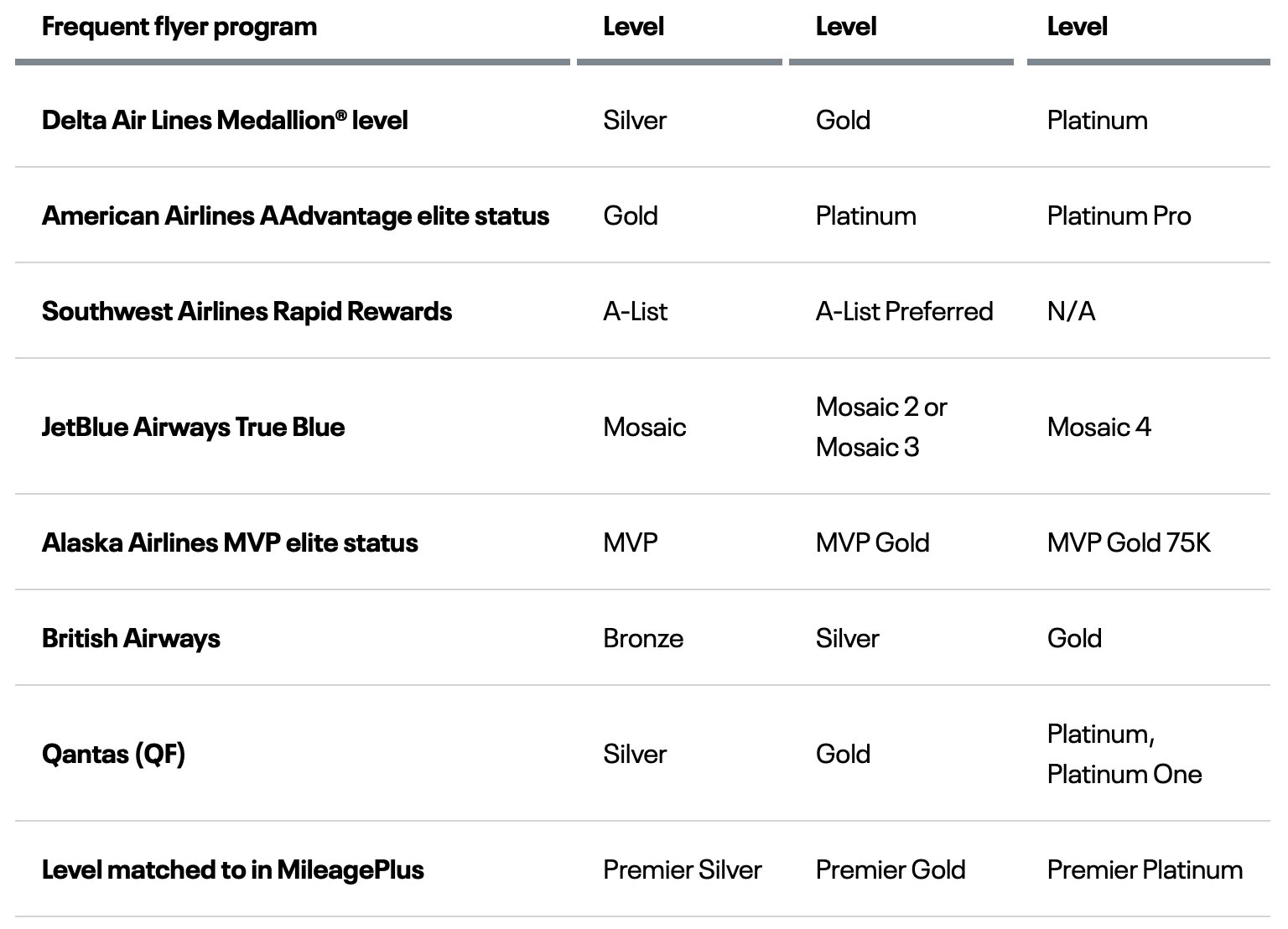Viewport: 1288px width, 929px height.
Task: Select the 'Premier Gold' cell
Action: tap(891, 870)
